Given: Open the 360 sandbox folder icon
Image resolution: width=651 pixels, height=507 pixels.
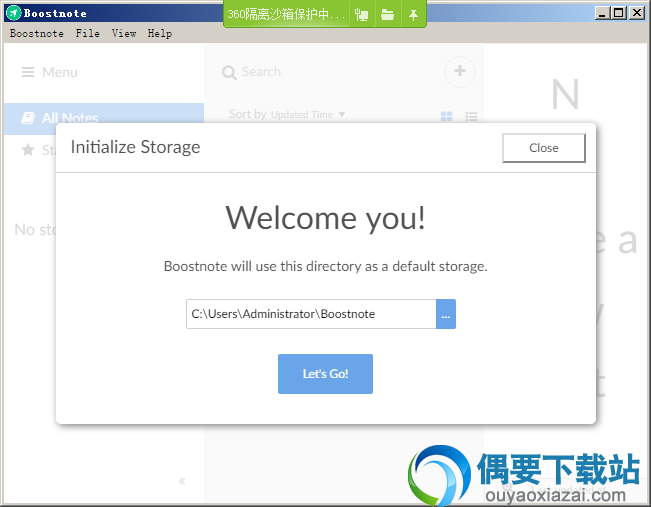Looking at the screenshot, I should tap(387, 15).
